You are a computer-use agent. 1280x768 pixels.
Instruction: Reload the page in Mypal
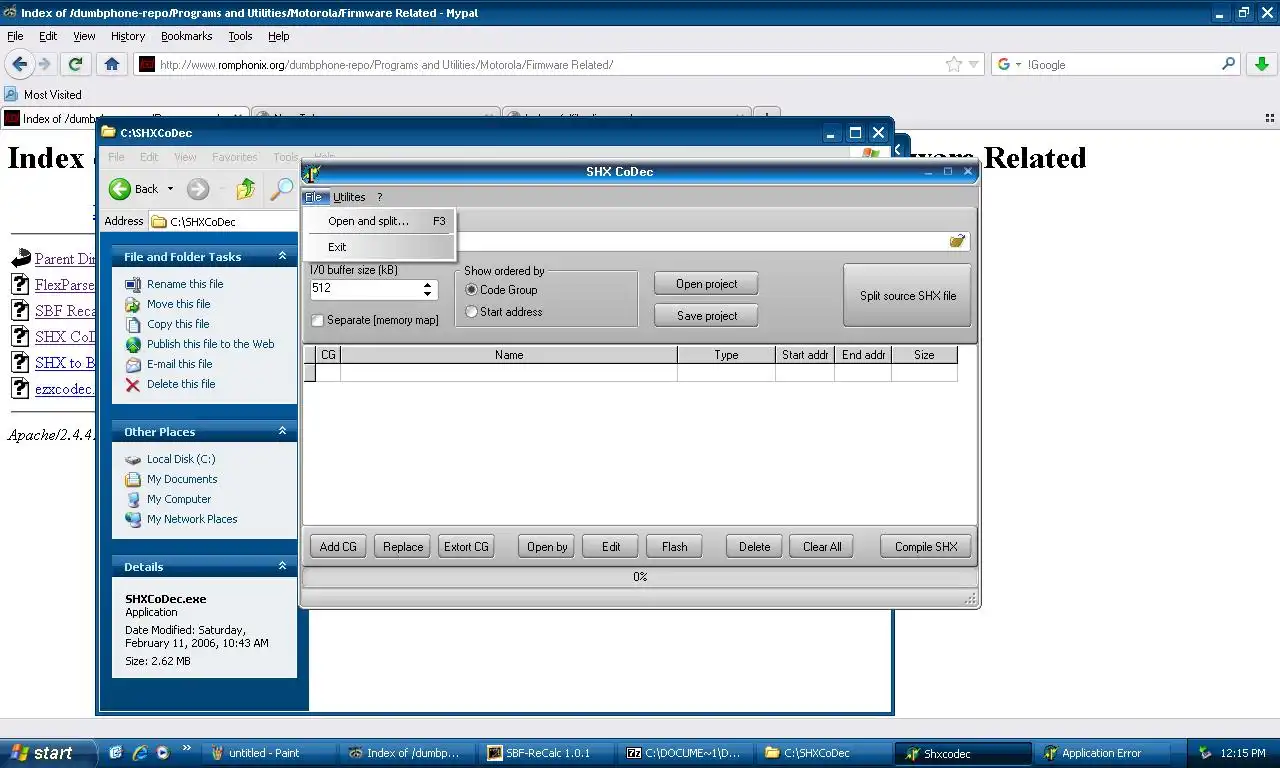(75, 64)
